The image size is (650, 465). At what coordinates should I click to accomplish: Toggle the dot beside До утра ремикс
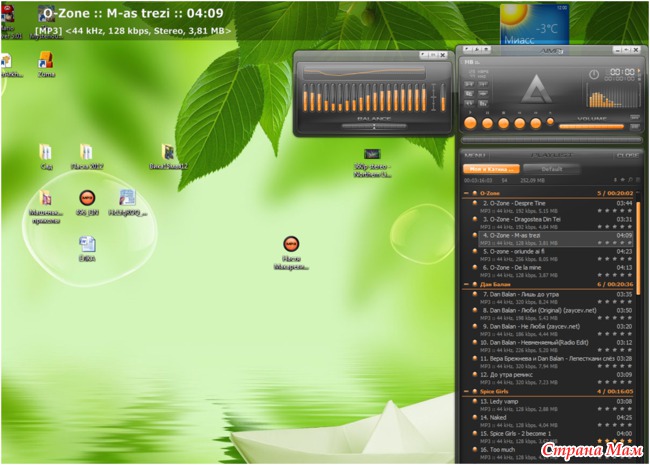(475, 375)
